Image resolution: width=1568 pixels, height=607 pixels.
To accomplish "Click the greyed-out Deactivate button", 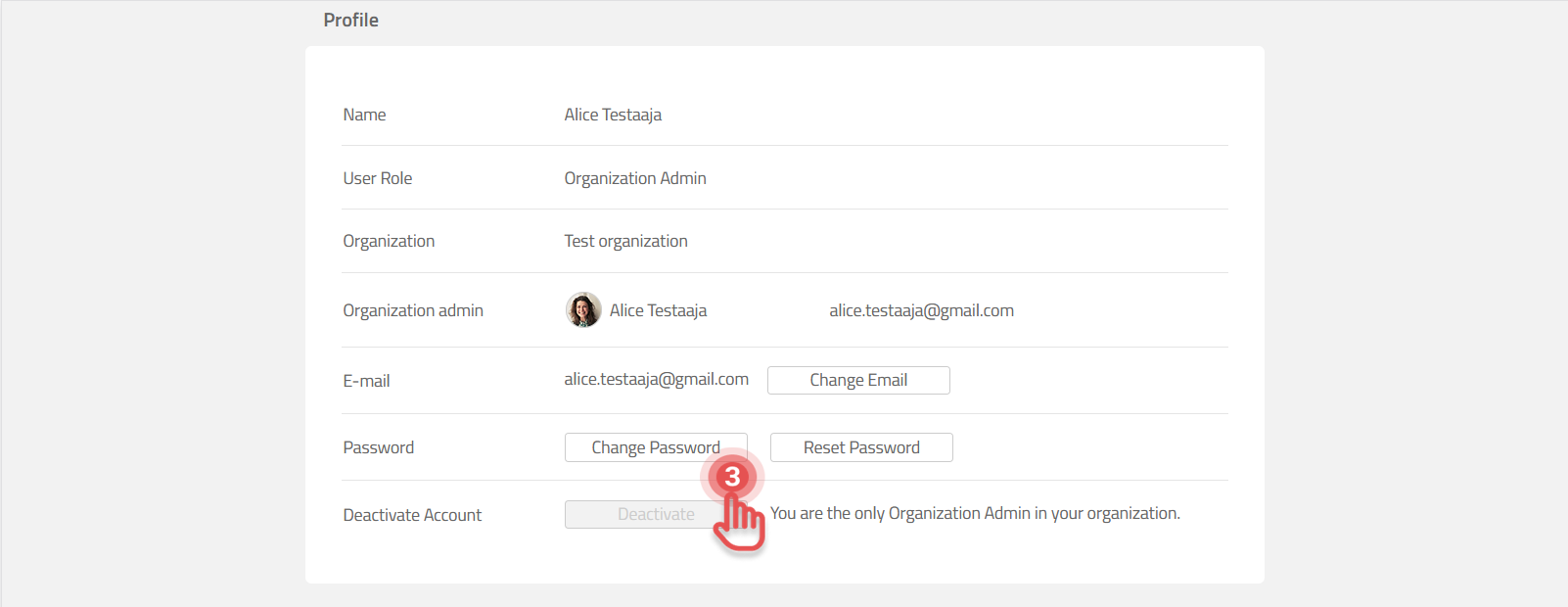I will coord(636,515).
